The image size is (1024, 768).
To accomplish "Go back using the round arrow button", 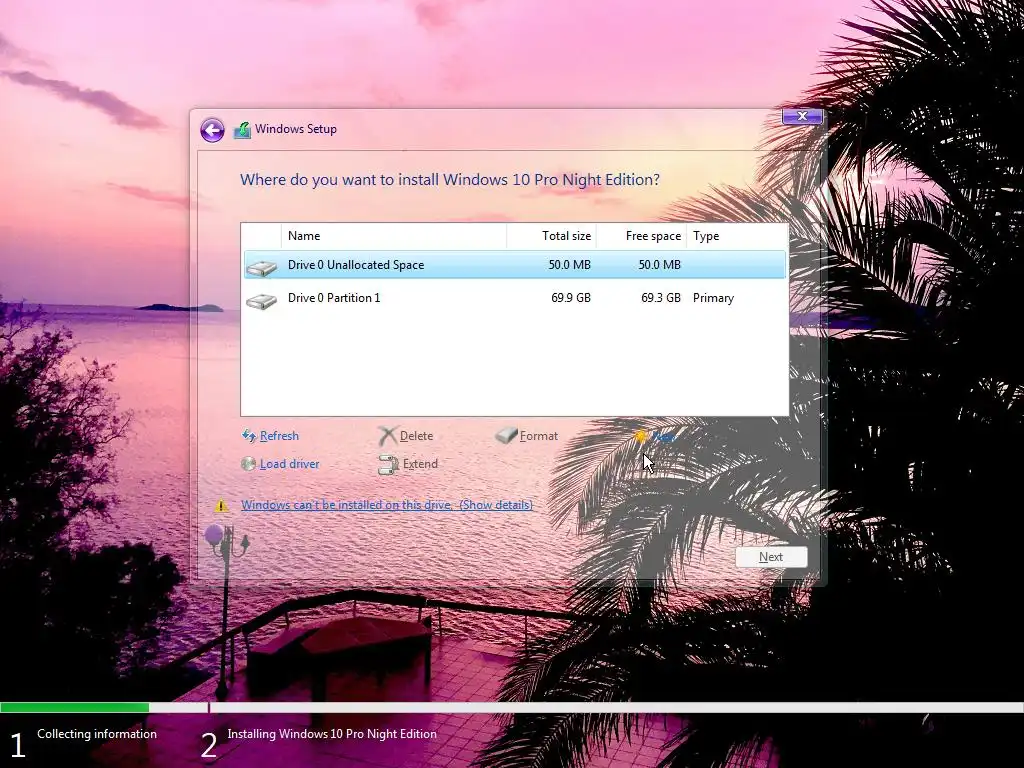I will (x=212, y=130).
